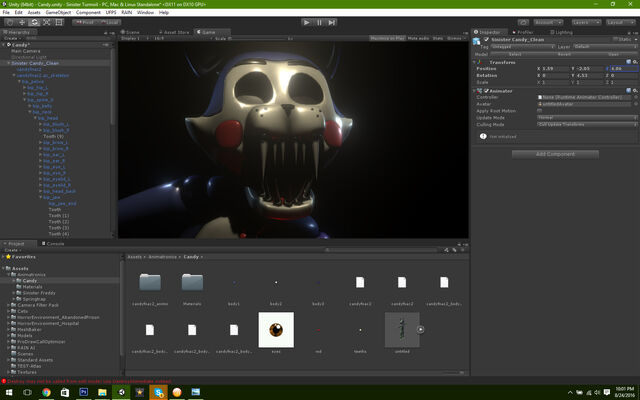Open Transform component gear settings

[635, 62]
